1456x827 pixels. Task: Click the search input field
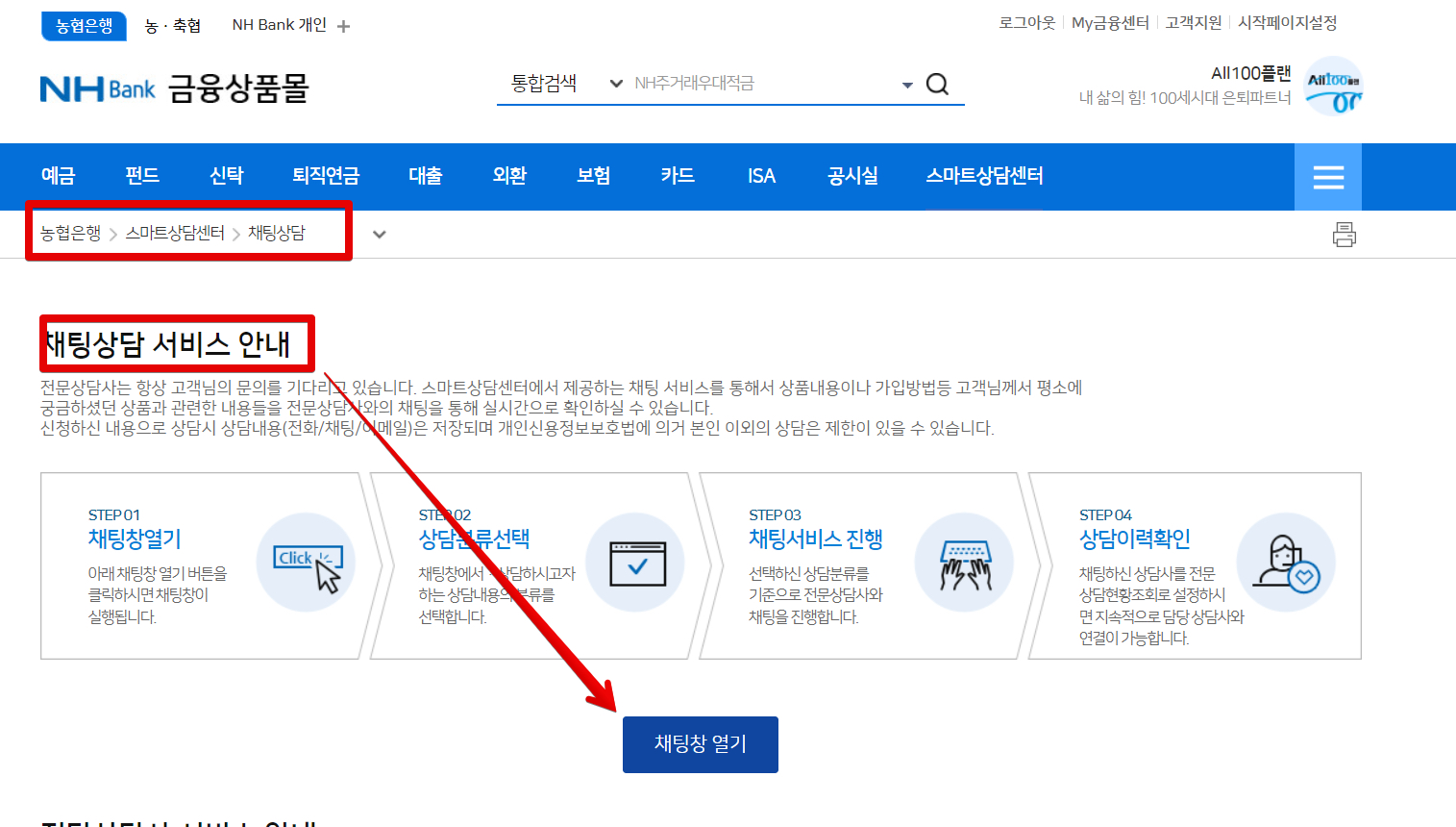click(x=764, y=84)
